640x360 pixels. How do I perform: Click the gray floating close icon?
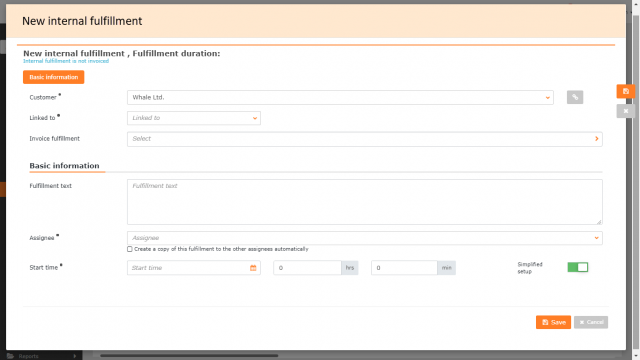tap(625, 111)
